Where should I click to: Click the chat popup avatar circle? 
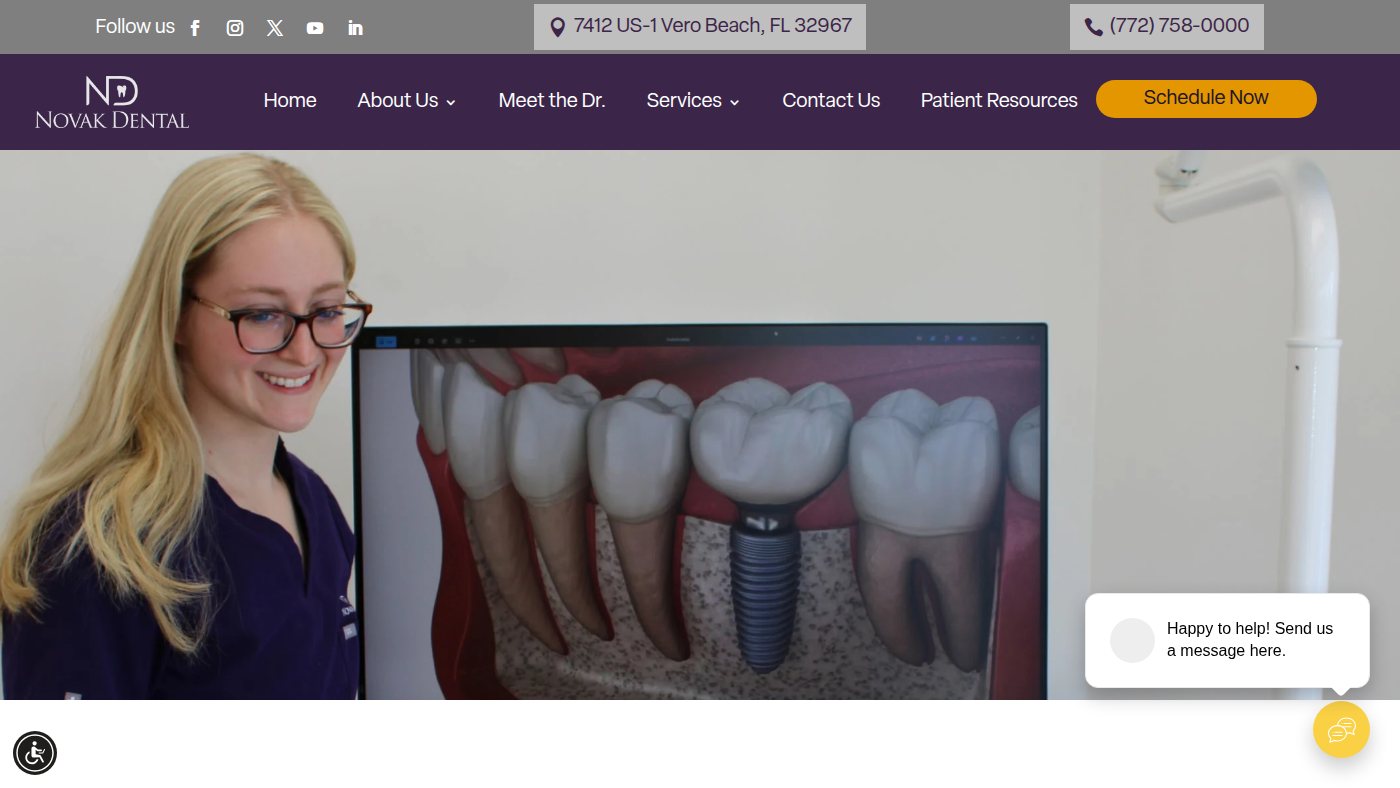tap(1132, 640)
